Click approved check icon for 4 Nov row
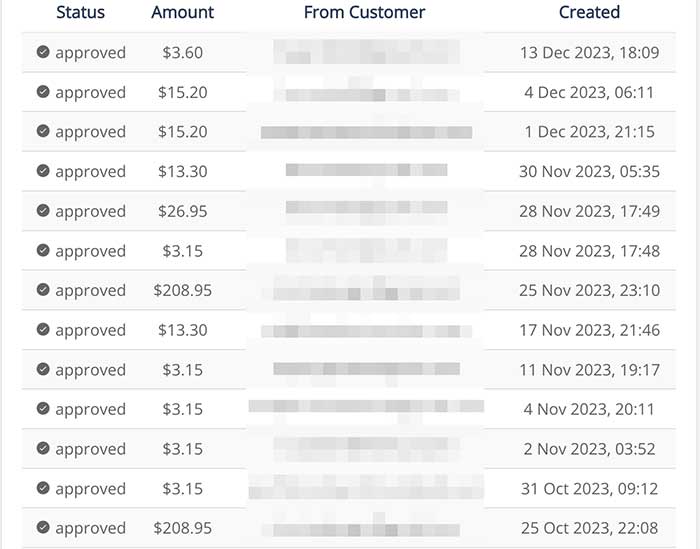700x549 pixels. (x=43, y=408)
